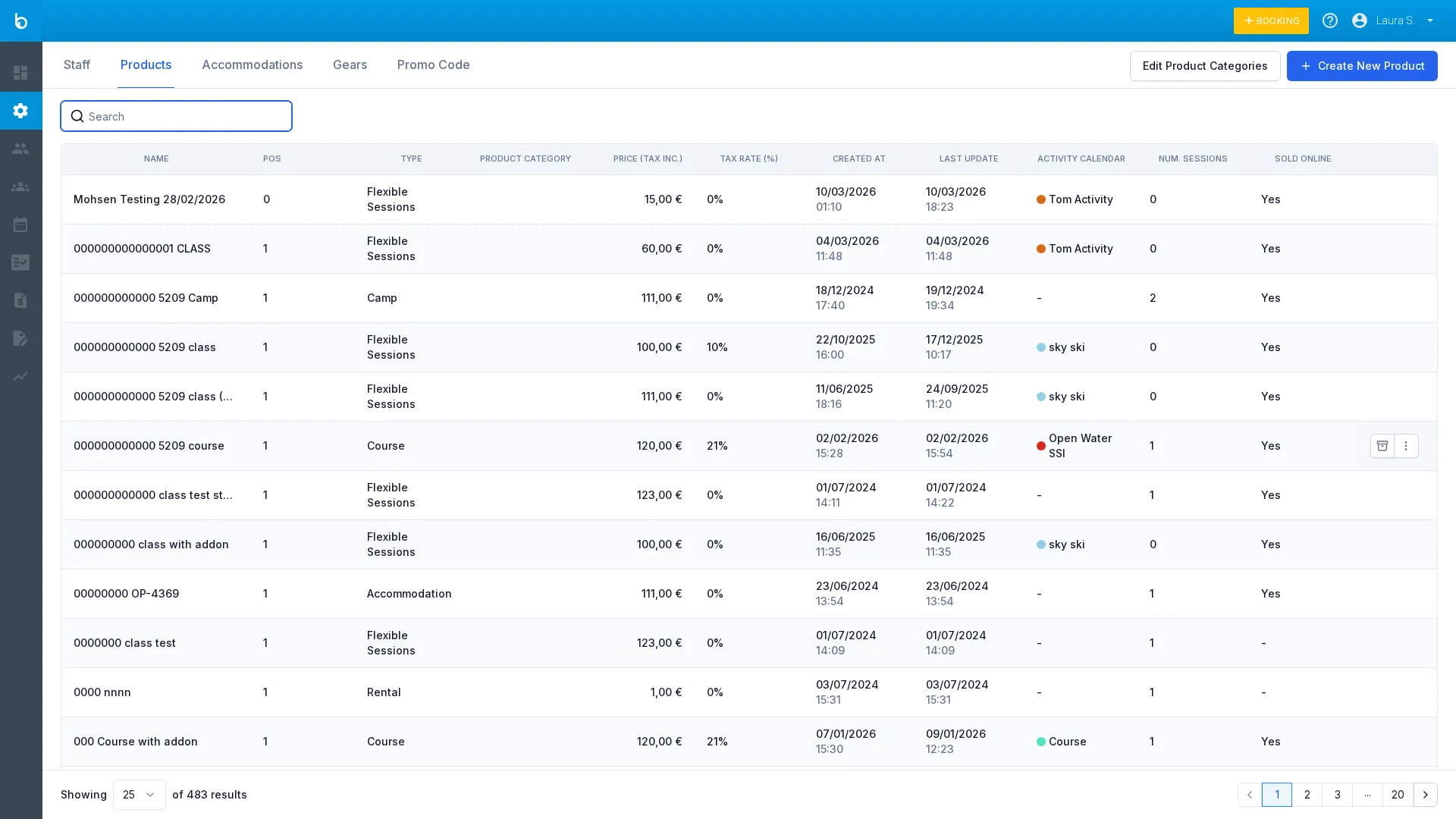The width and height of the screenshot is (1456, 819).
Task: Open the Calendar sidebar icon
Action: coord(20,224)
